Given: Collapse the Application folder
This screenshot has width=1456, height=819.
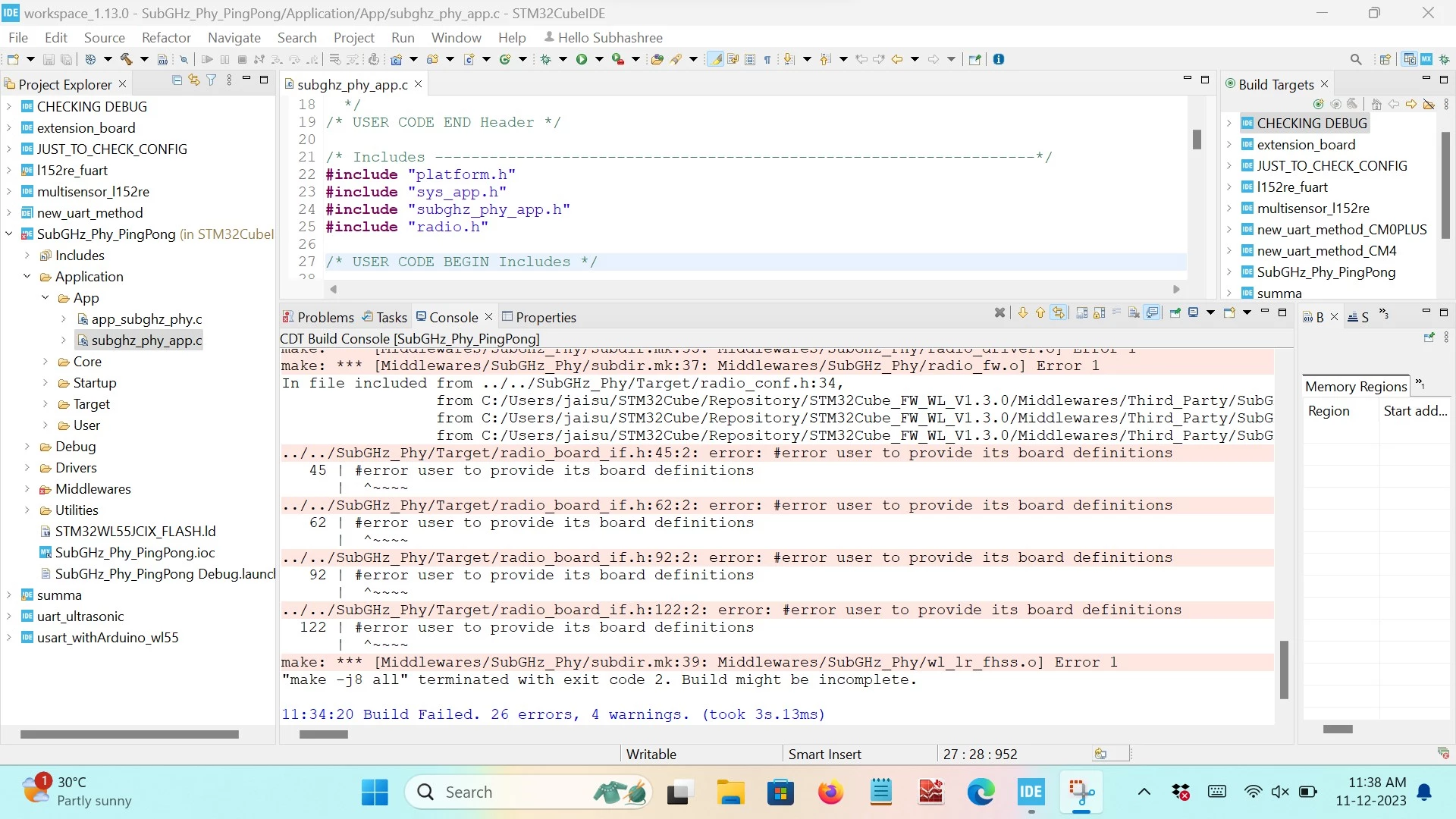Looking at the screenshot, I should [27, 277].
